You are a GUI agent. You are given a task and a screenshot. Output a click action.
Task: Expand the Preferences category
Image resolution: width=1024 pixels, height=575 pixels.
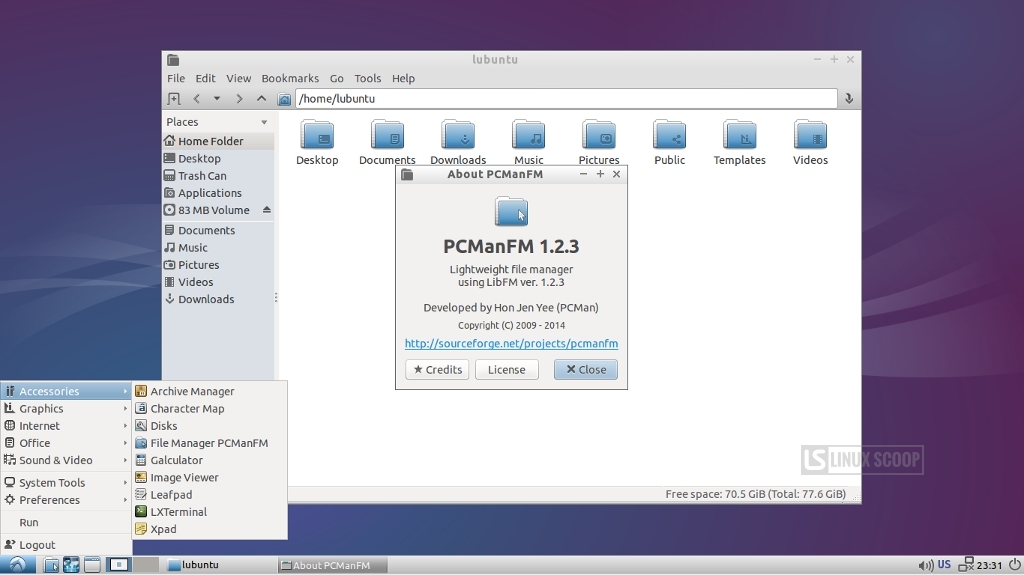66,500
